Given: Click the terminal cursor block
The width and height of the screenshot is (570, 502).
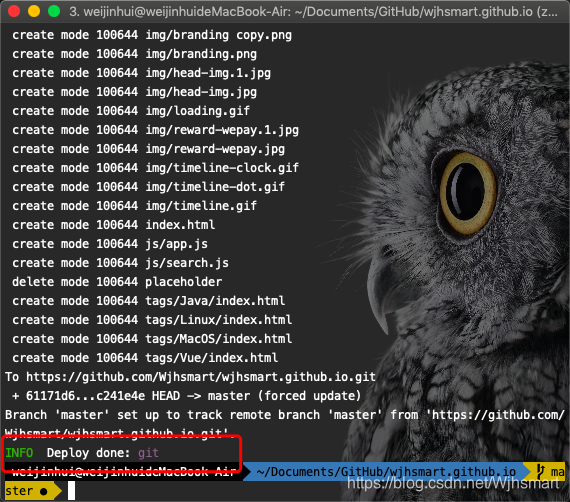Looking at the screenshot, I should click(71, 491).
